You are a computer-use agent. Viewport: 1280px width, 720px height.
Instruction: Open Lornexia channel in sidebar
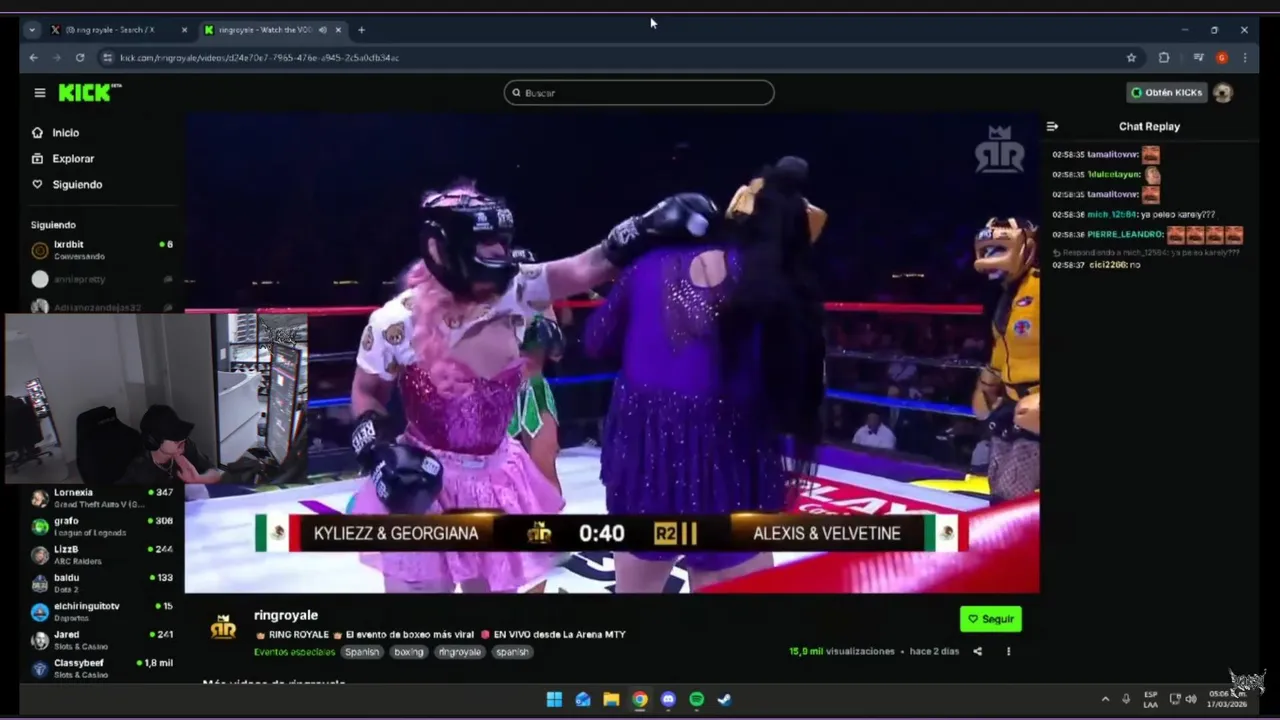coord(102,498)
